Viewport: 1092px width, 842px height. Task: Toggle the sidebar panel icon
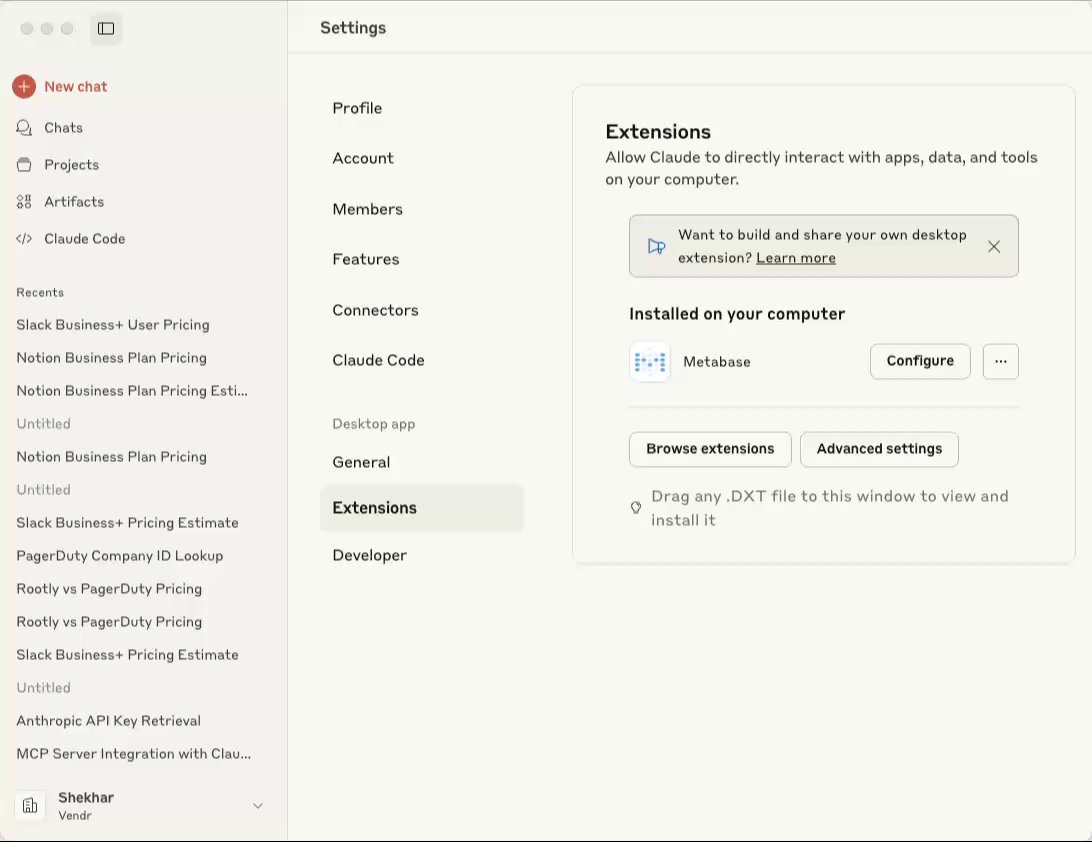[106, 29]
